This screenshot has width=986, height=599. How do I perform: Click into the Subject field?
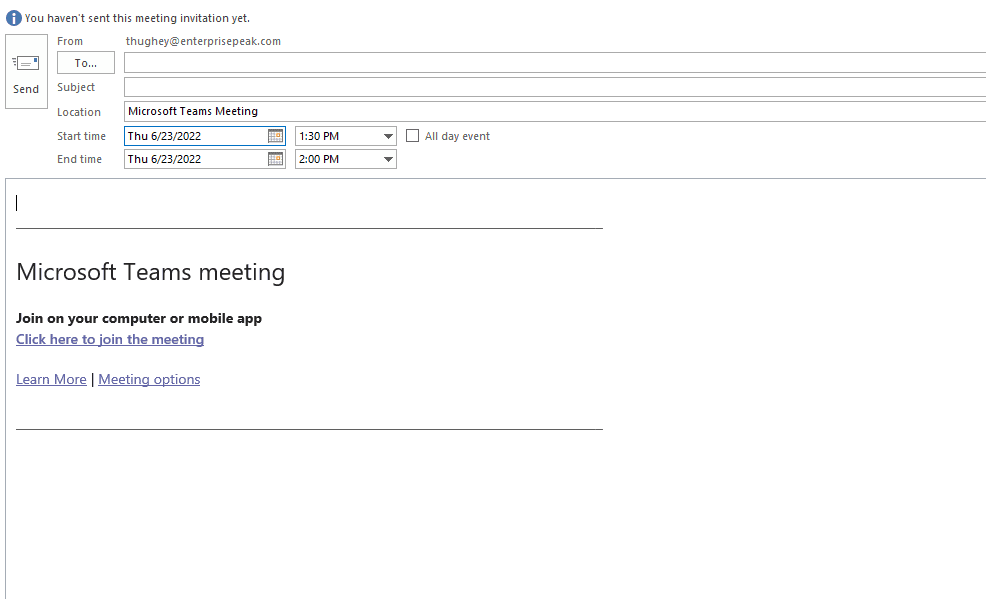point(555,87)
